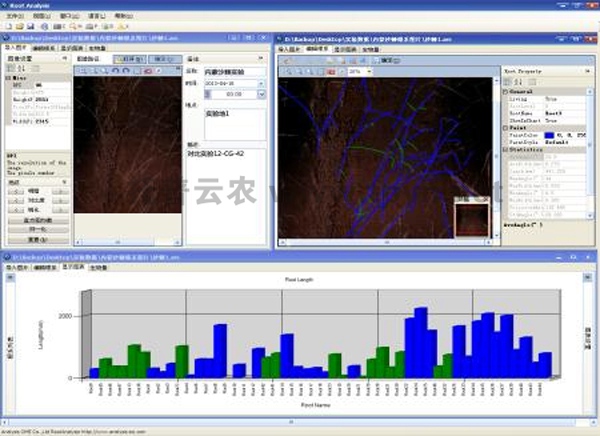Open the 文件 menu in the menu bar
Image resolution: width=600 pixels, height=436 pixels.
[13, 17]
